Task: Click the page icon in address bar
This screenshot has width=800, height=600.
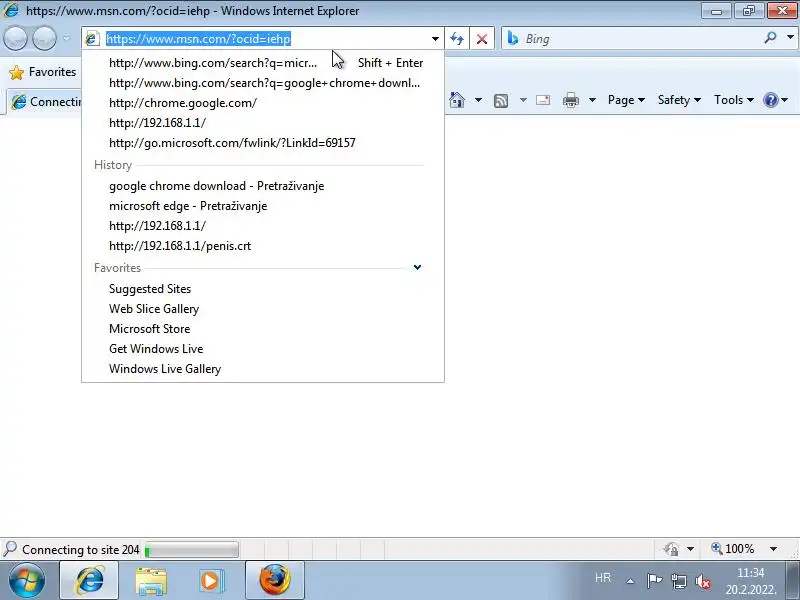Action: click(92, 38)
